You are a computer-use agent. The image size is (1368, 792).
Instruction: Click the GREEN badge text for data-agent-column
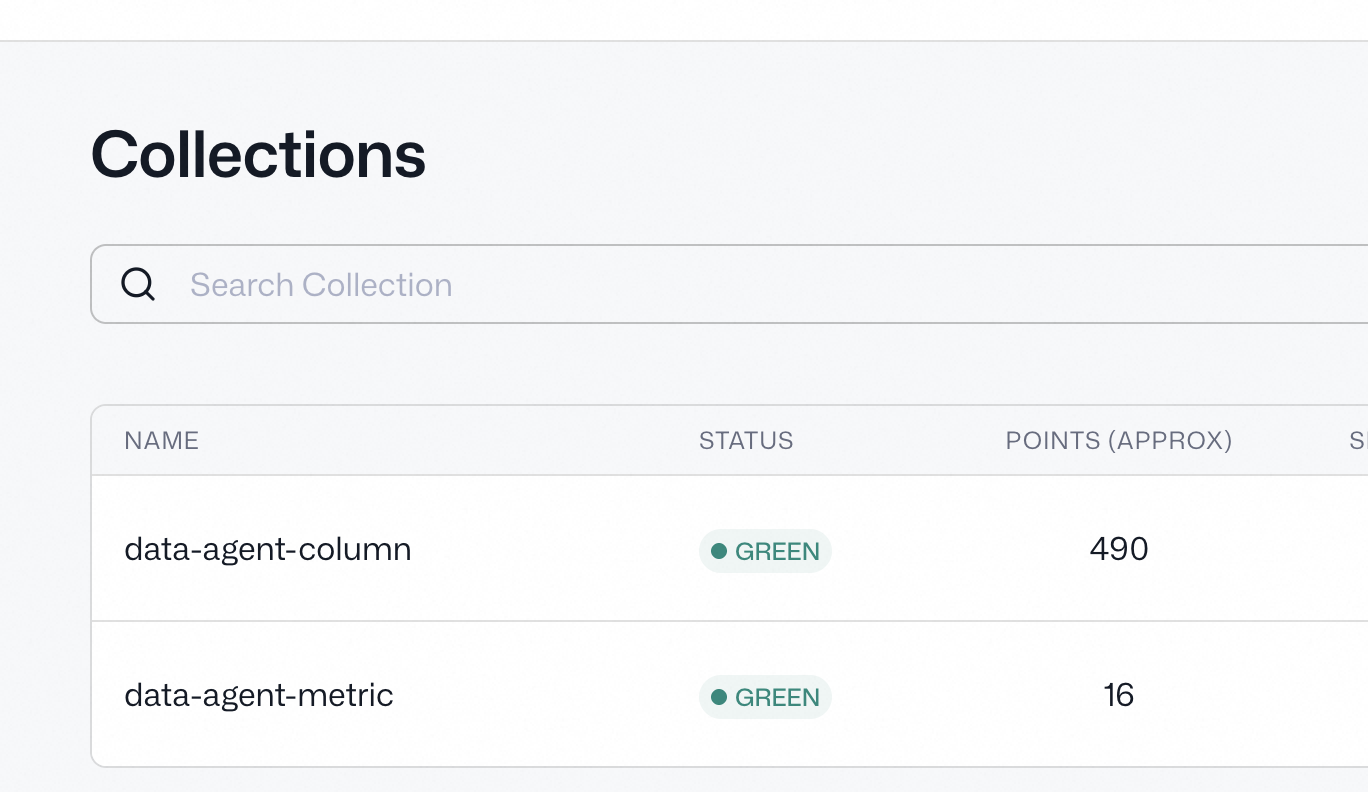[777, 551]
